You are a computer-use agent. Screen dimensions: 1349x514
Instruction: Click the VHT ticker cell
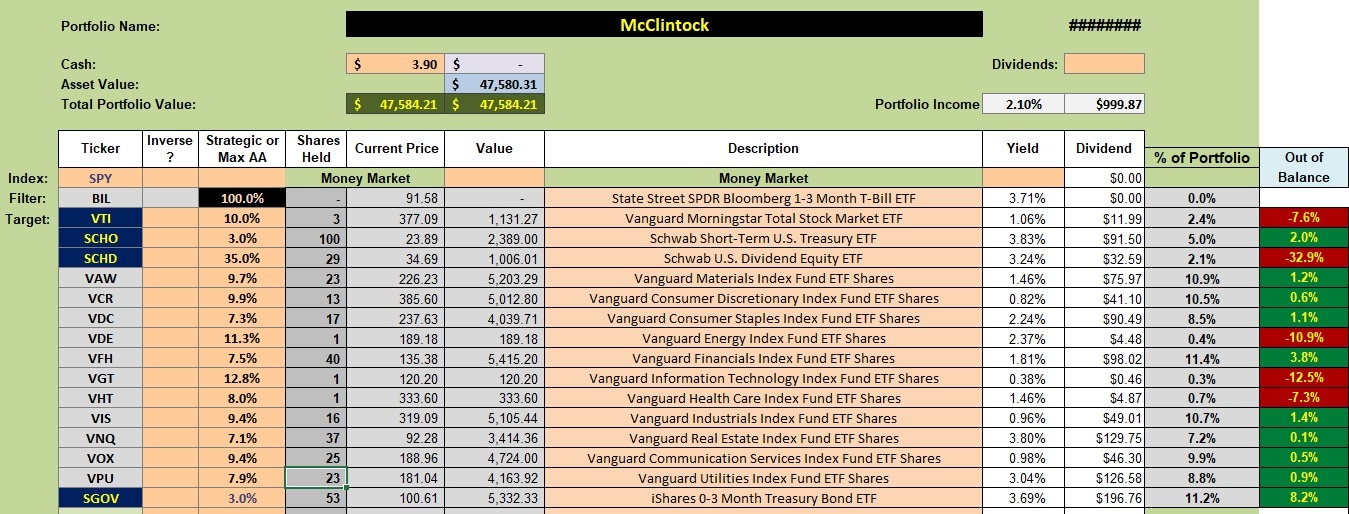coord(100,398)
